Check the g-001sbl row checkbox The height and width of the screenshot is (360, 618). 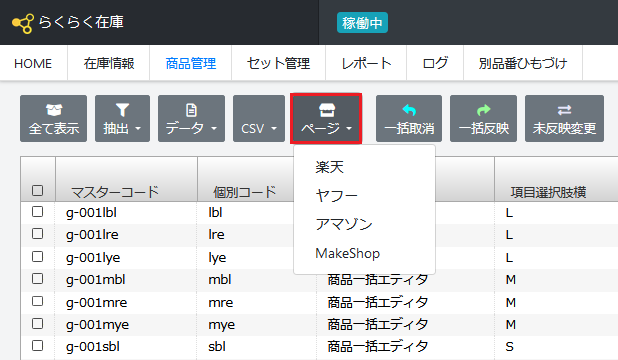37,346
